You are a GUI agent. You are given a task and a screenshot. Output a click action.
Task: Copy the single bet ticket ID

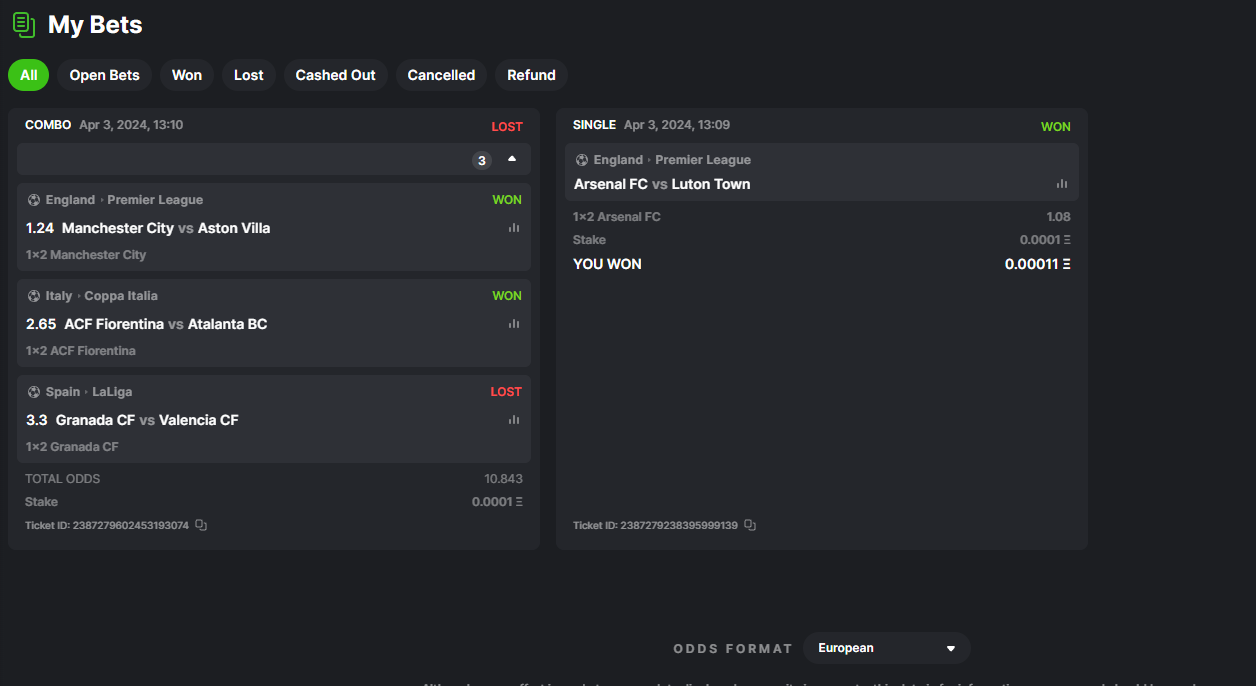[x=750, y=525]
